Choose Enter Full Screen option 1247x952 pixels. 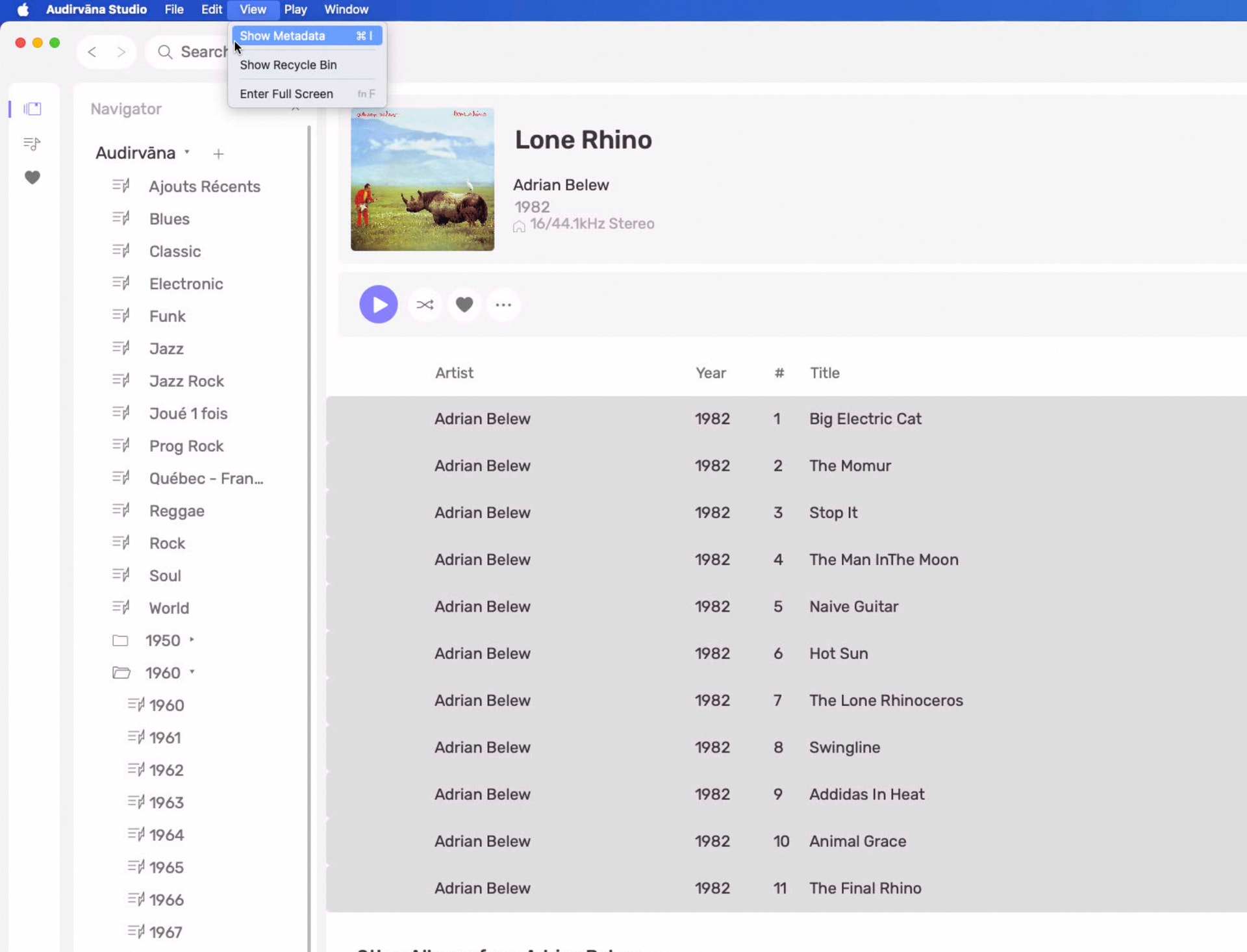[286, 94]
